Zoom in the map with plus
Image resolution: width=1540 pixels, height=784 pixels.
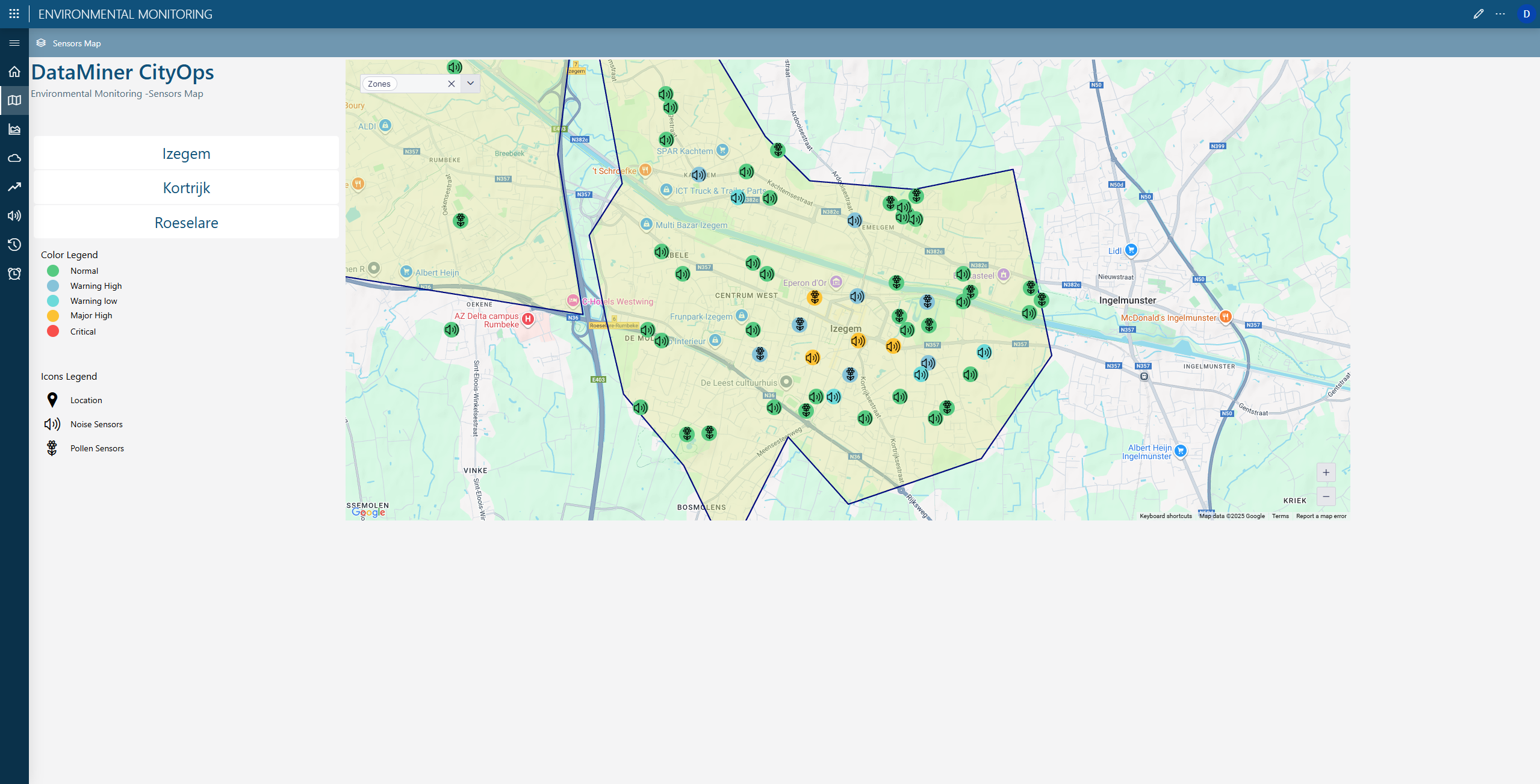[1326, 473]
